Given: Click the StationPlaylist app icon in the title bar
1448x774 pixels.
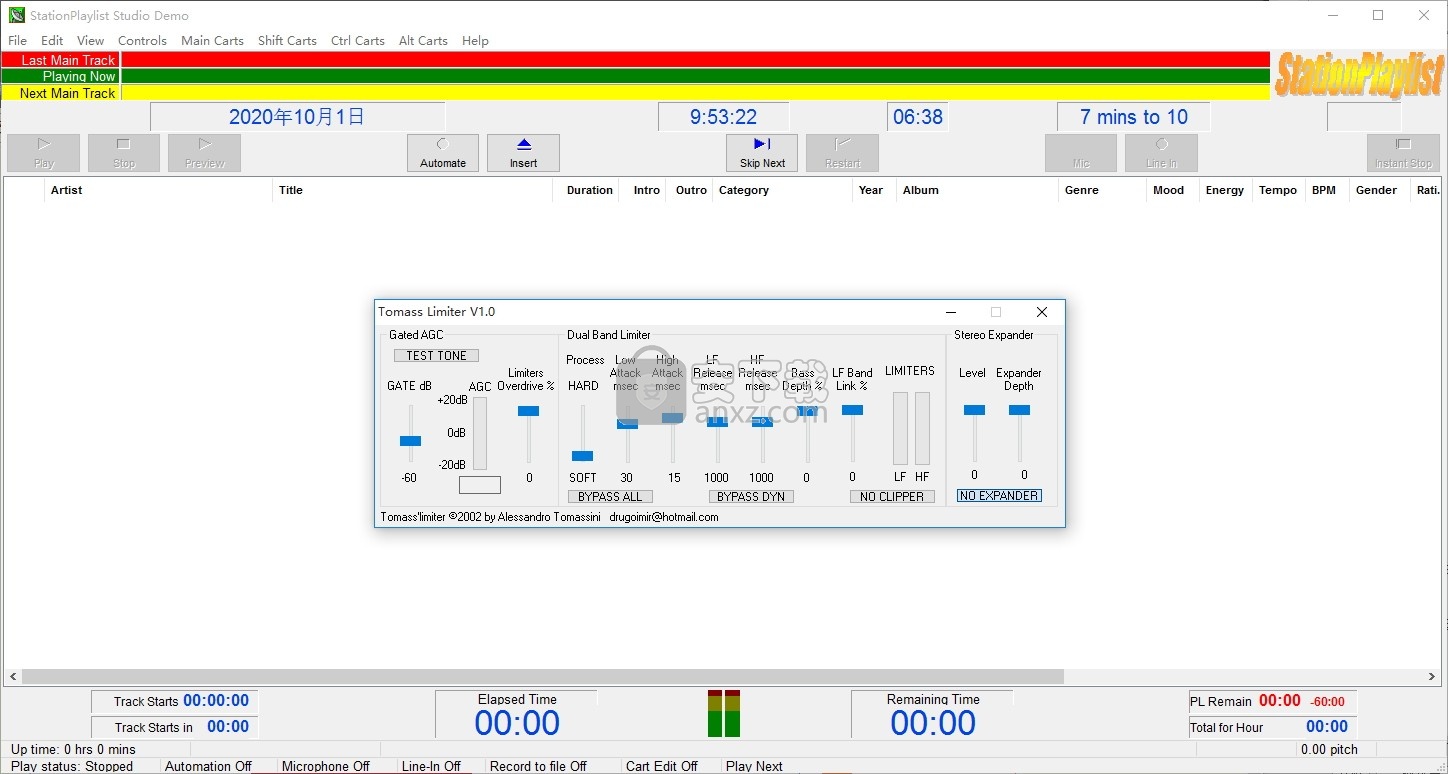Looking at the screenshot, I should point(16,15).
